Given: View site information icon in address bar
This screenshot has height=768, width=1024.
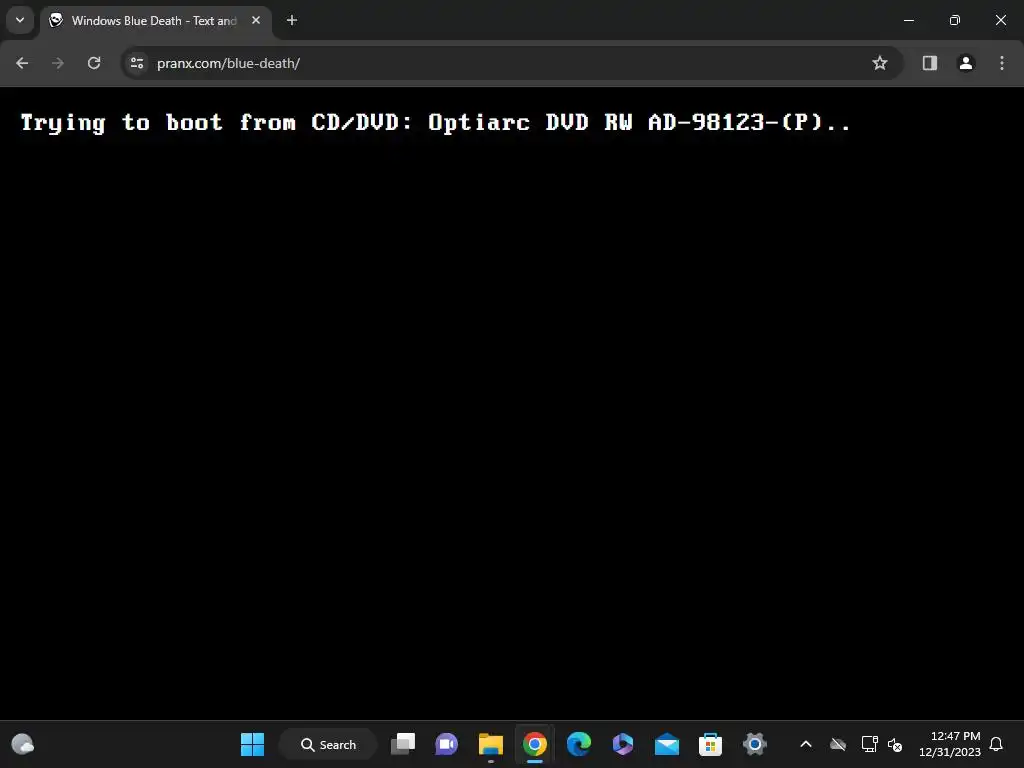Looking at the screenshot, I should point(137,63).
